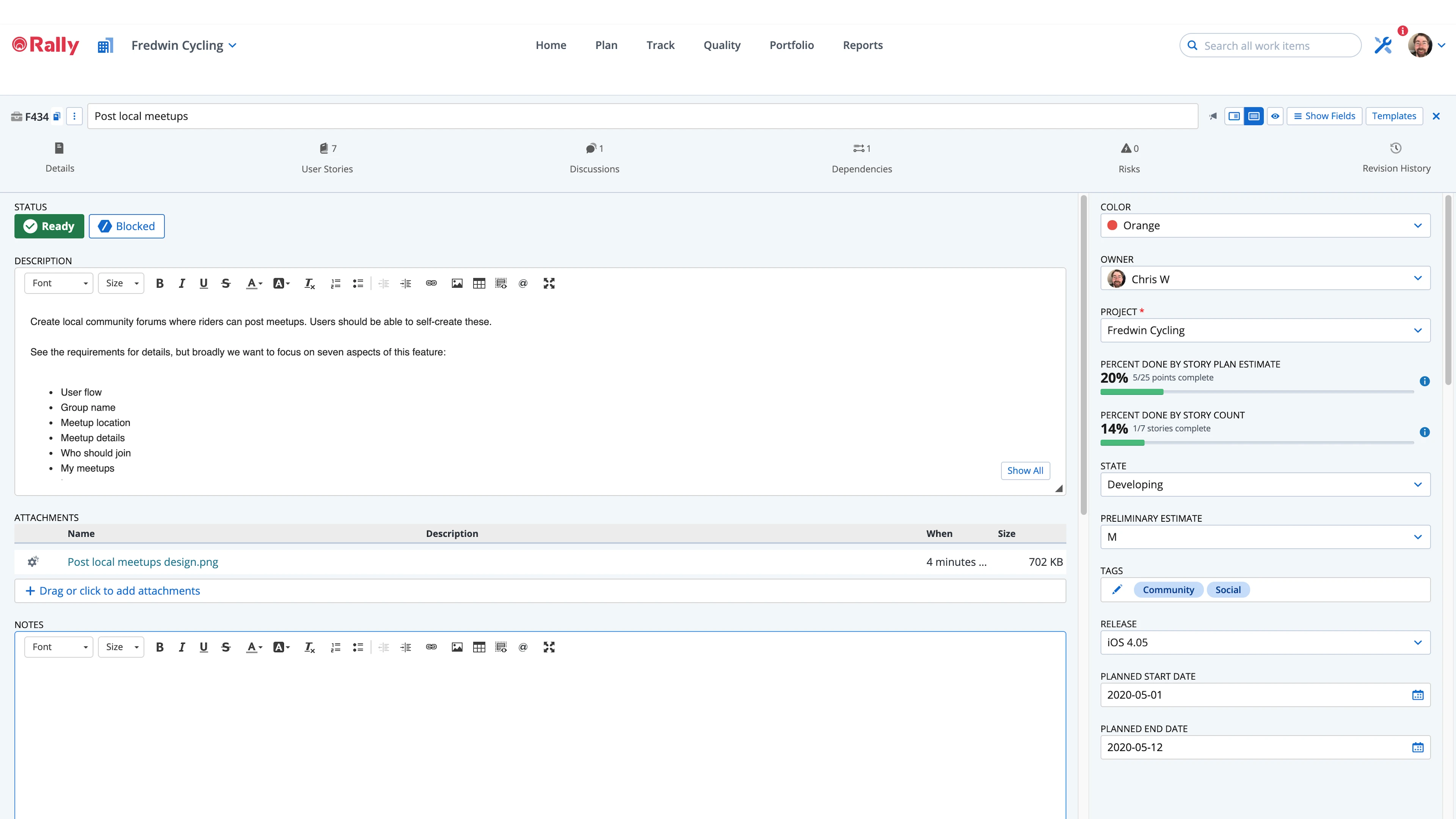The height and width of the screenshot is (819, 1456).
Task: Remove formatting in the Description editor
Action: click(x=309, y=283)
